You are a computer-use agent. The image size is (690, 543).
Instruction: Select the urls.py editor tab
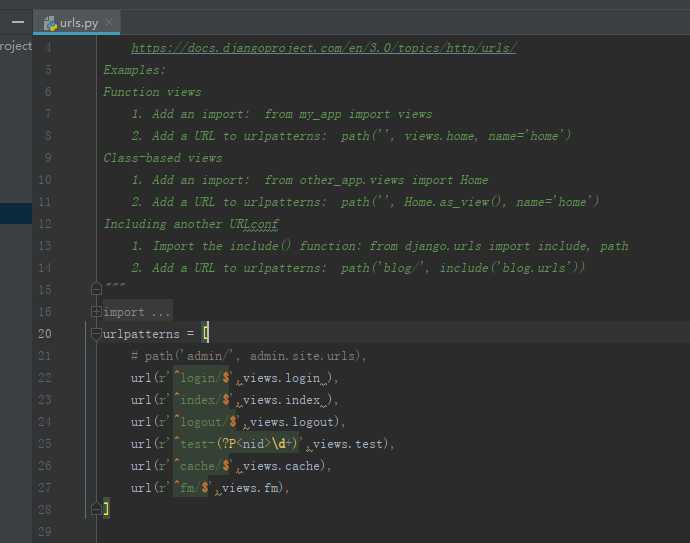pyautogui.click(x=77, y=22)
